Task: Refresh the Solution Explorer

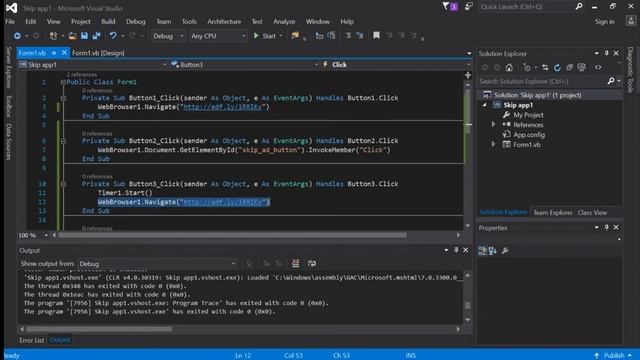Action: coord(557,68)
